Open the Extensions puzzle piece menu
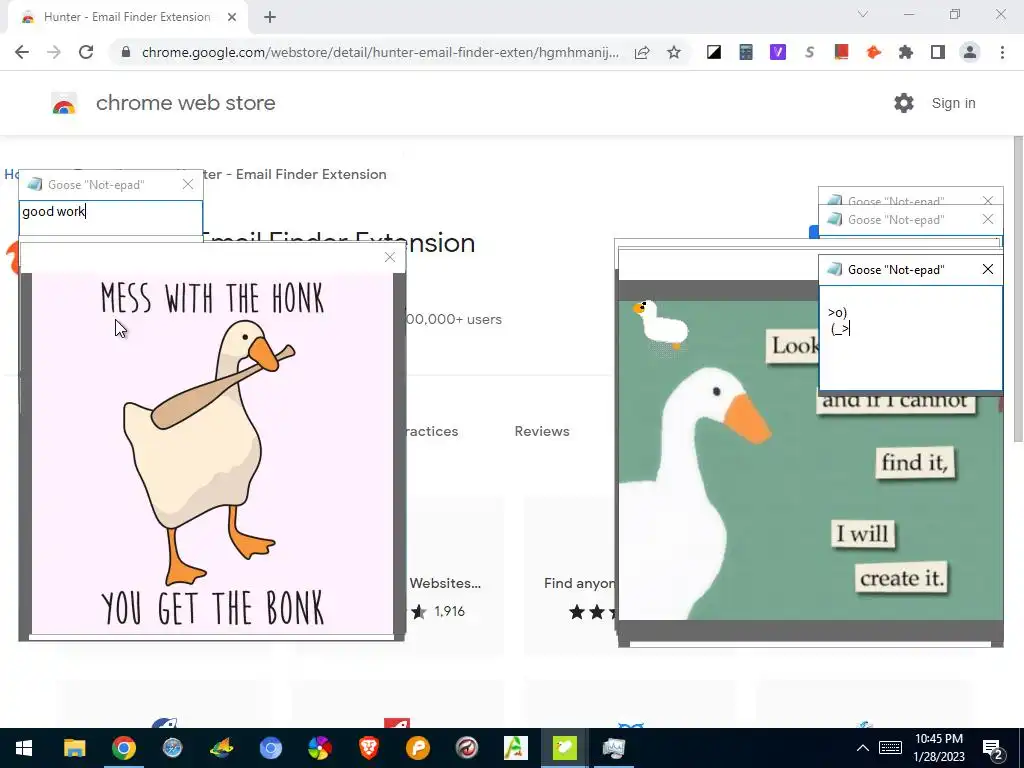 click(905, 52)
